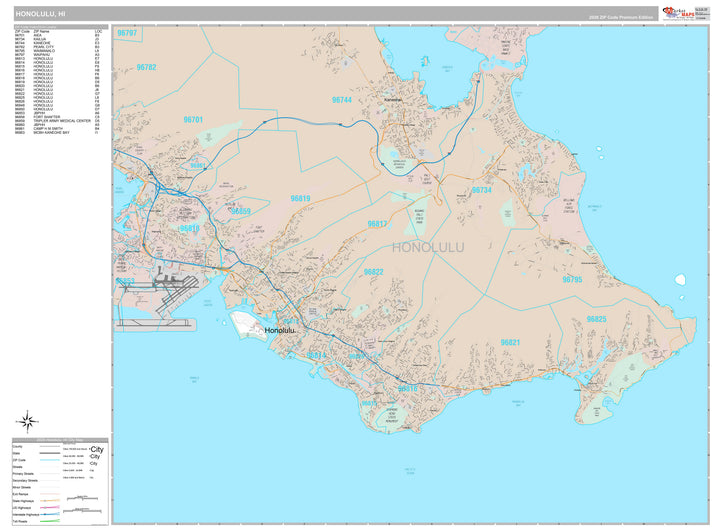Image resolution: width=720 pixels, height=532 pixels.
Task: Select the ZIP Code Premium Edition header text
Action: [x=620, y=17]
